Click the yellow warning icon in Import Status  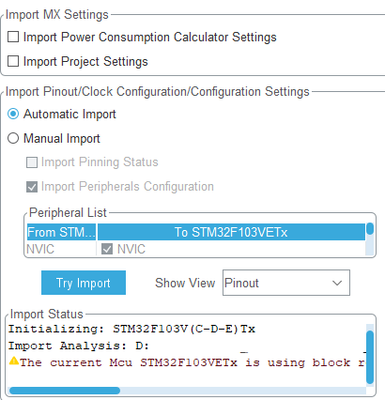(14, 361)
